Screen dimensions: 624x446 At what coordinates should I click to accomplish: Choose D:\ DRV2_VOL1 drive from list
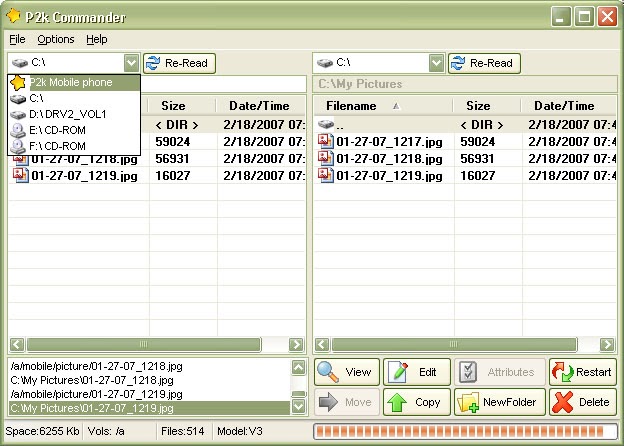(74, 115)
